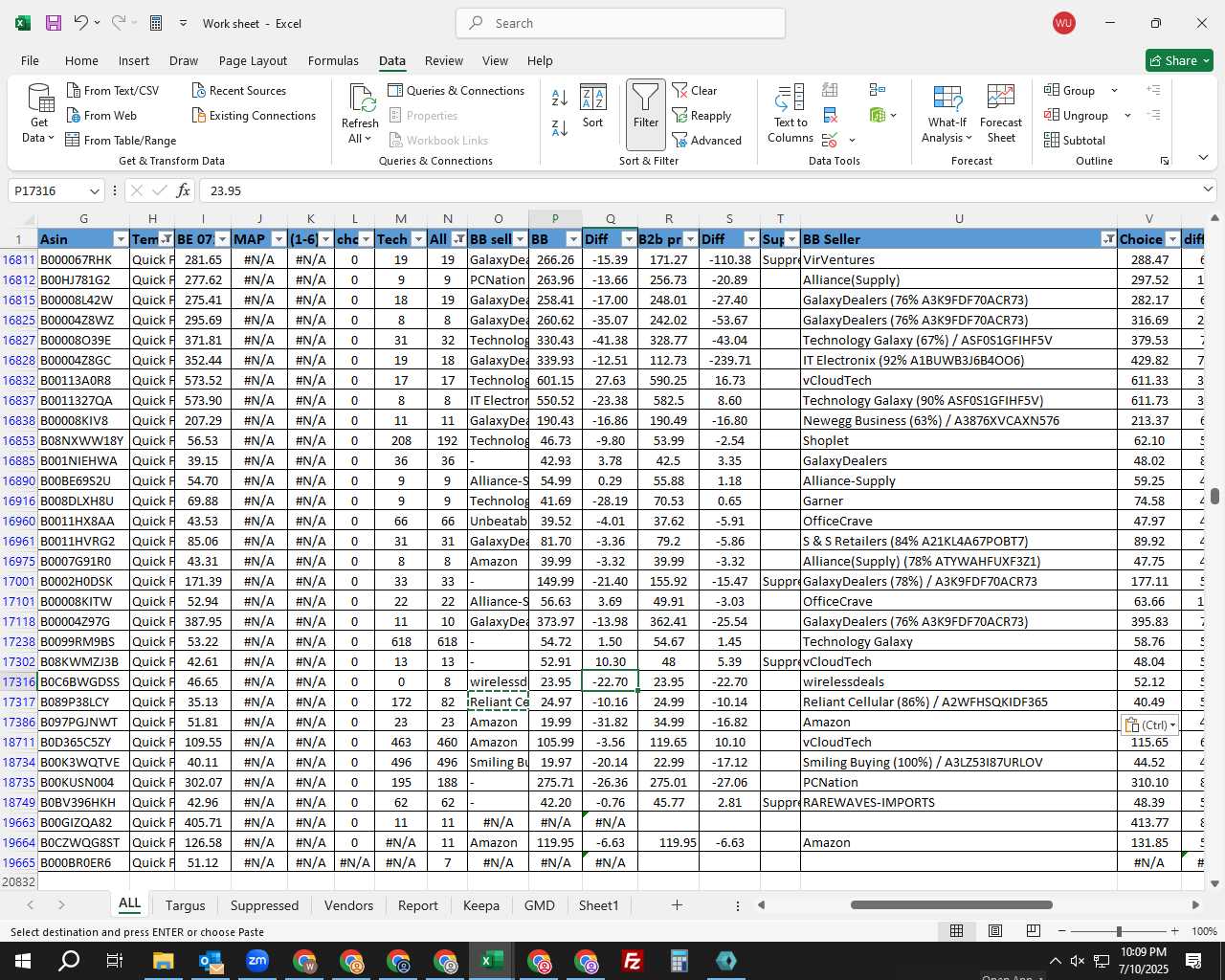Switch to Formulas ribbon tab
Image resolution: width=1225 pixels, height=980 pixels.
coord(333,60)
